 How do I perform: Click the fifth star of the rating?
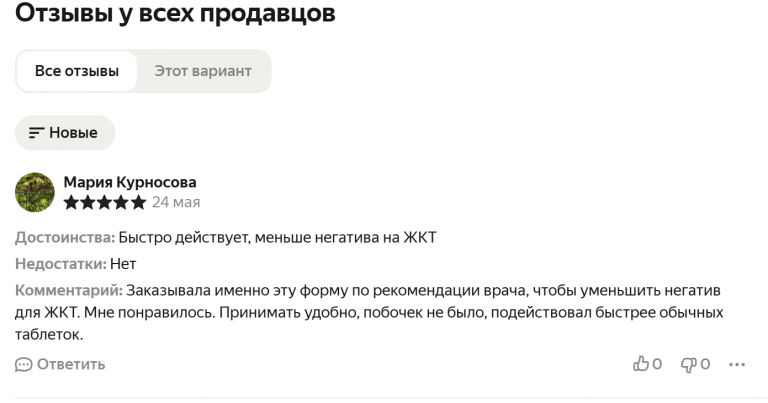coord(139,202)
